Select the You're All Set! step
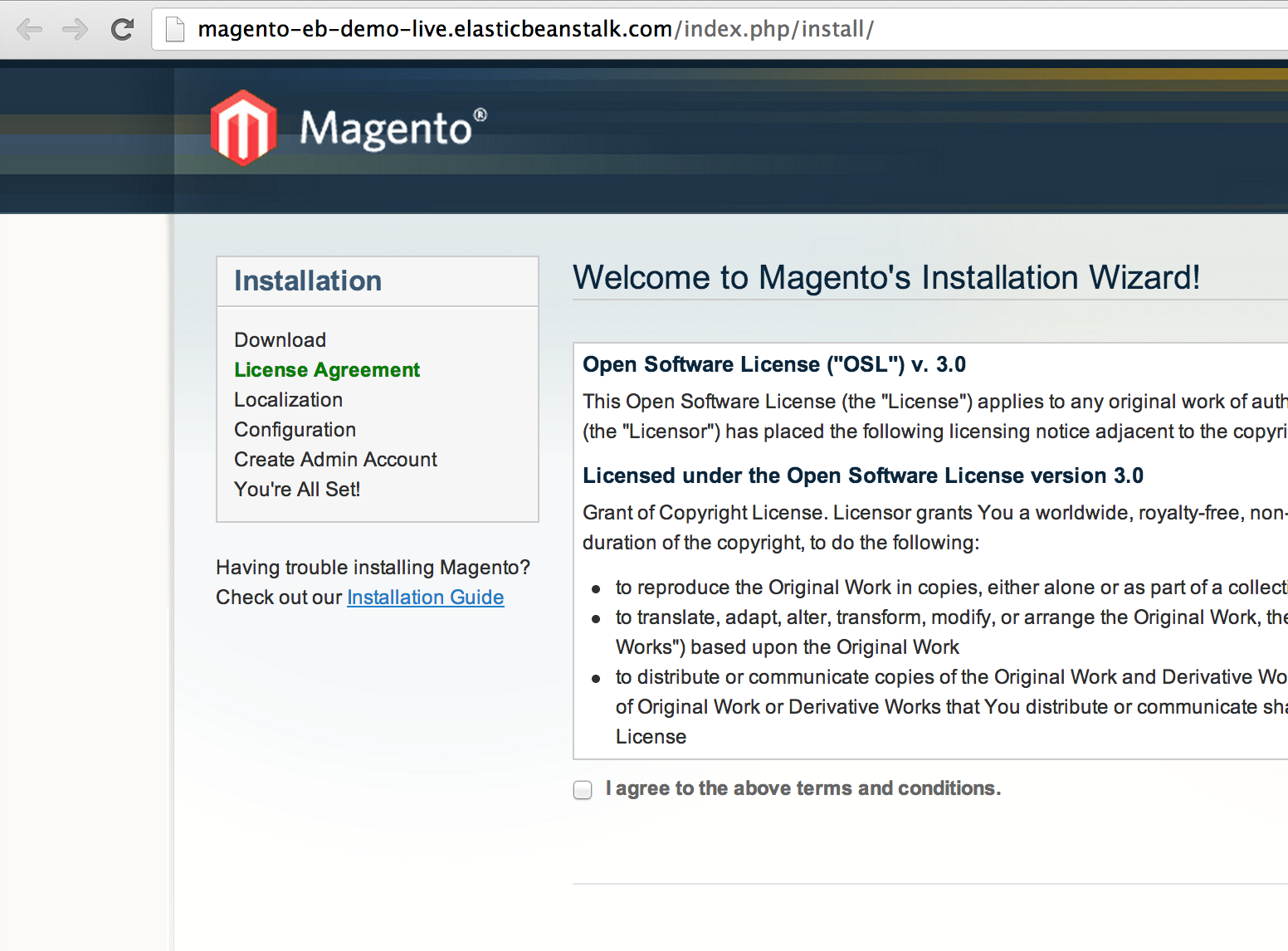Viewport: 1288px width, 951px height. [297, 490]
